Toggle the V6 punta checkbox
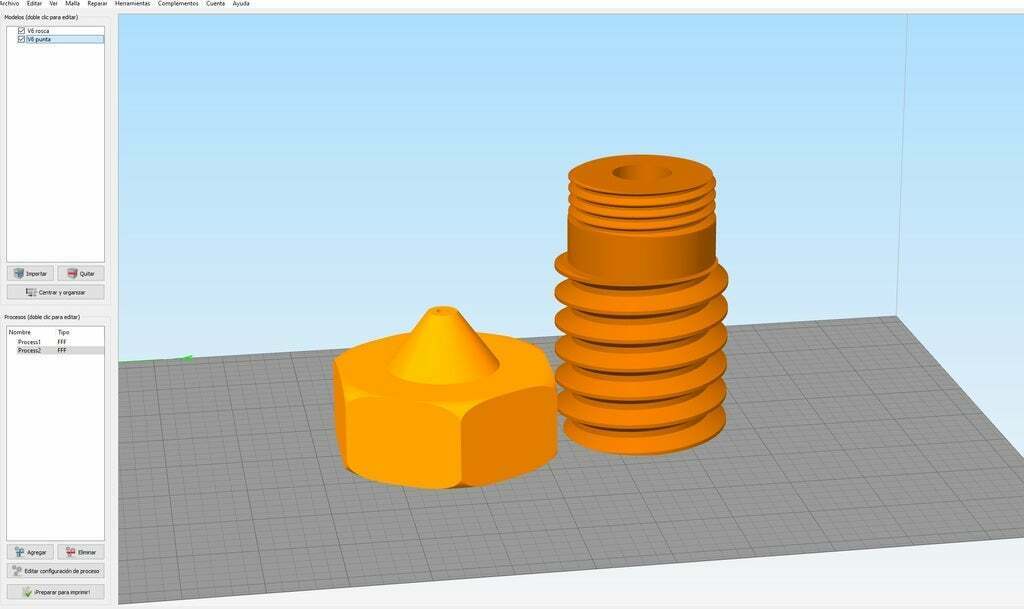The width and height of the screenshot is (1024, 609). coord(22,39)
